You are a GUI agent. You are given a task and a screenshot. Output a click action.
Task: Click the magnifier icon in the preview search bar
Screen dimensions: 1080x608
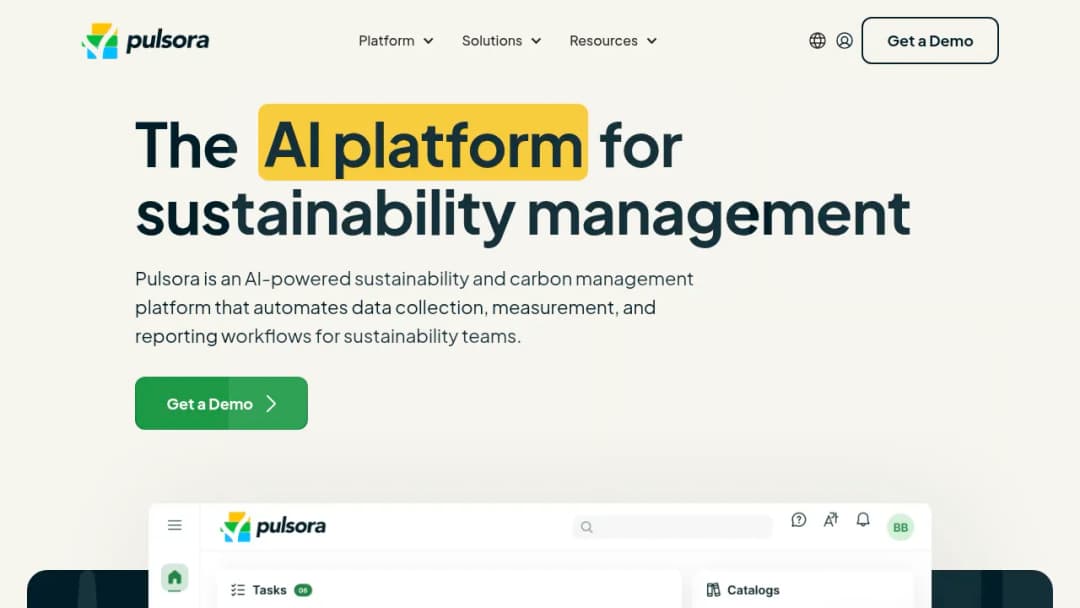[x=587, y=527]
